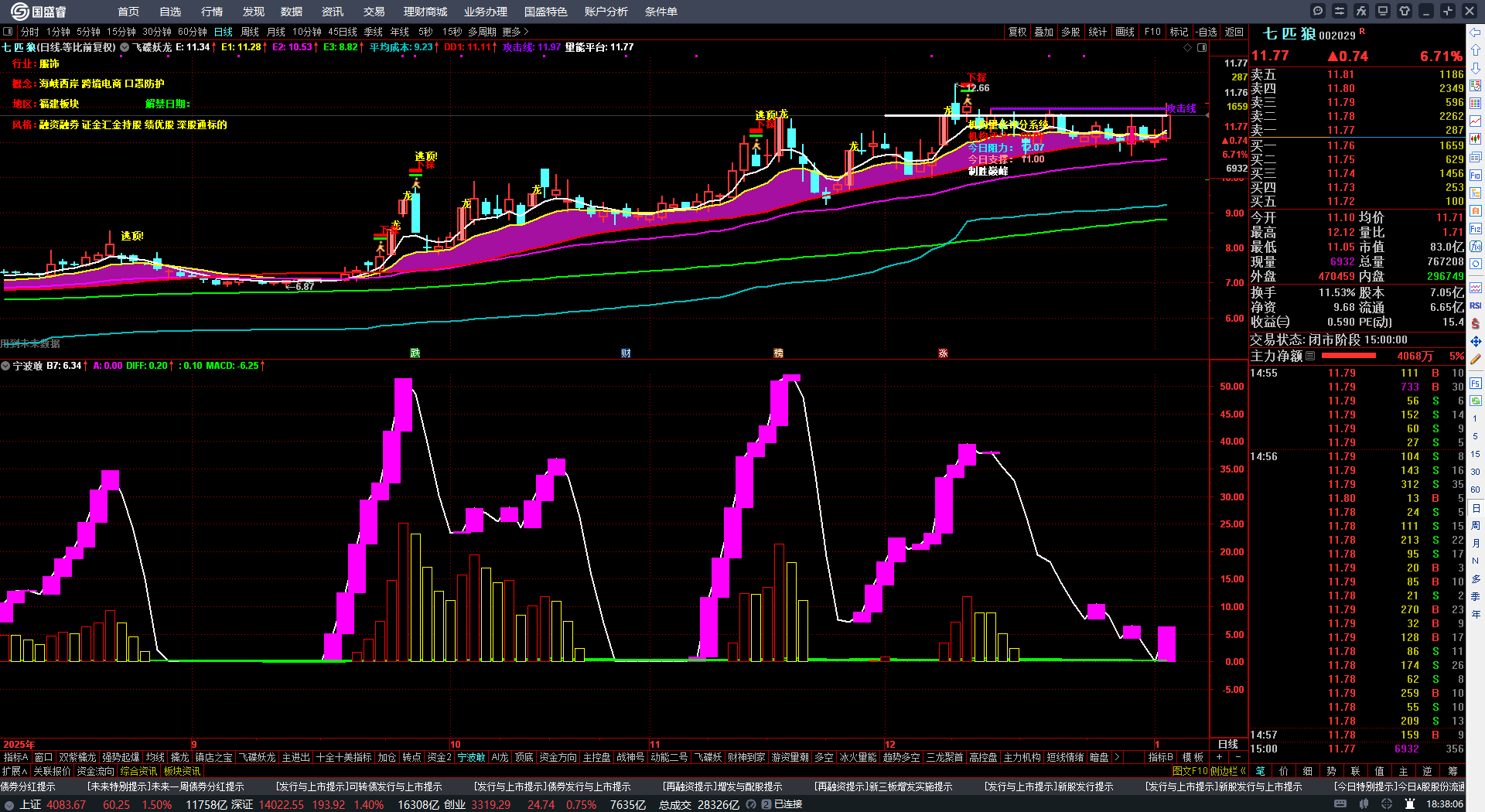Open the fx formula manager icon
The width and height of the screenshot is (1485, 812).
click(1361, 11)
